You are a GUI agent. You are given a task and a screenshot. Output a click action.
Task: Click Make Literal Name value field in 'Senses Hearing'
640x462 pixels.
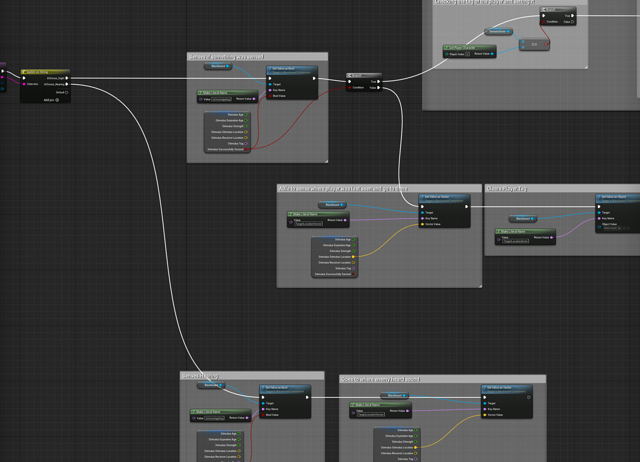(214, 418)
